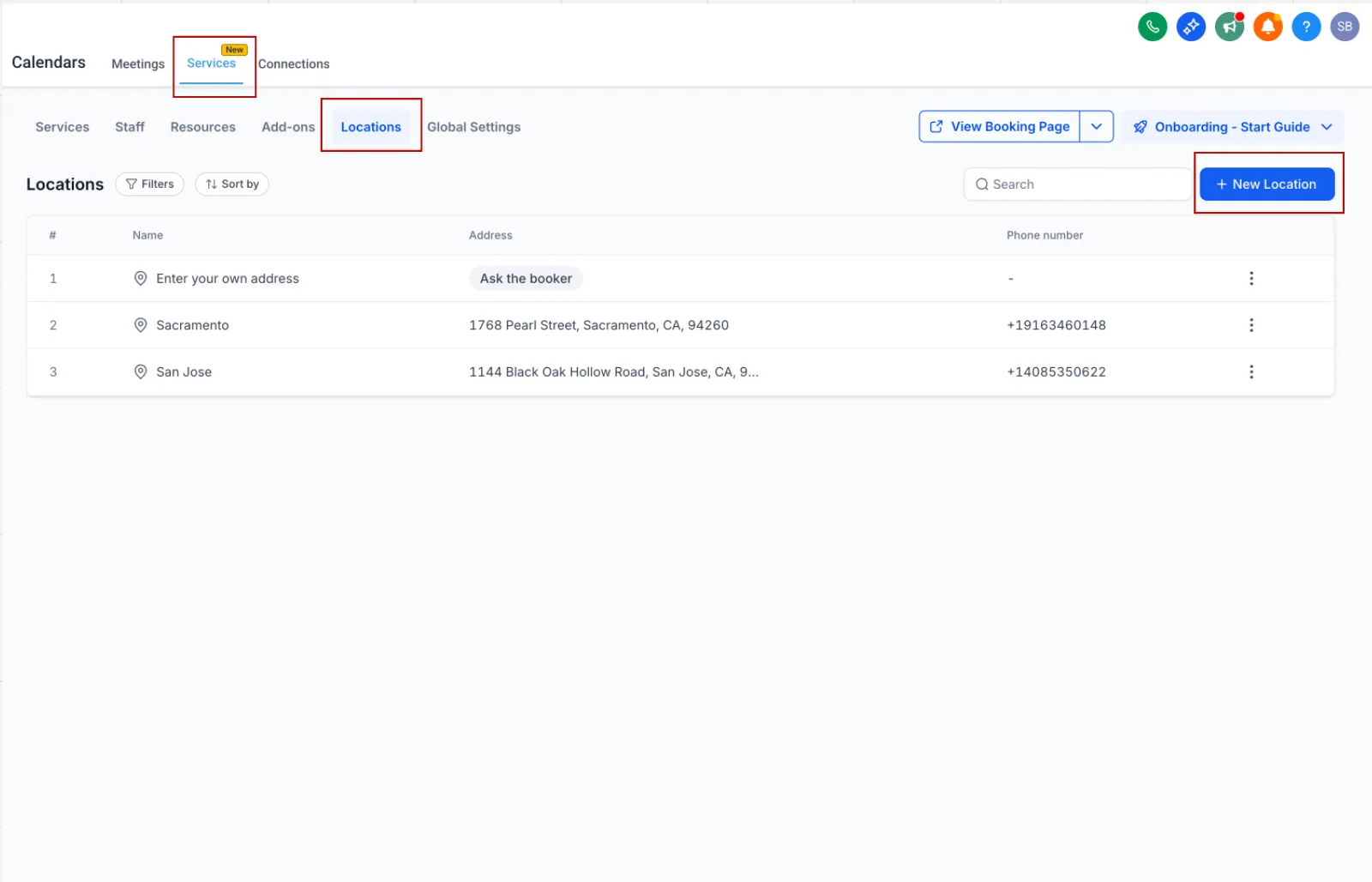The image size is (1372, 882).
Task: Open announcements via the megaphone icon
Action: coord(1229,26)
